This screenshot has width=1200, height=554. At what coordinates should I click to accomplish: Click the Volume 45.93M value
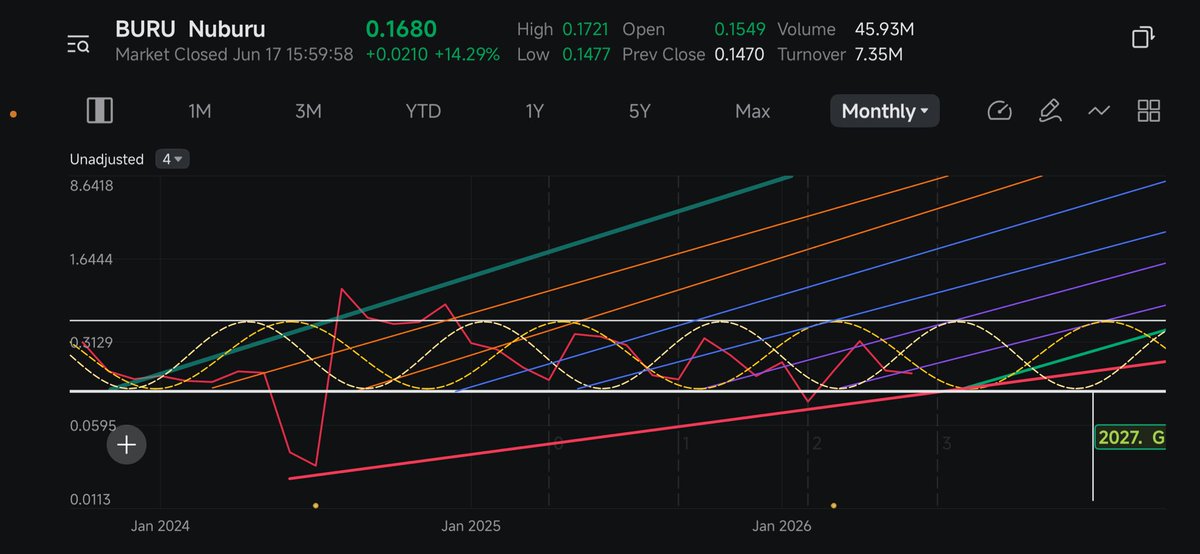pos(884,29)
